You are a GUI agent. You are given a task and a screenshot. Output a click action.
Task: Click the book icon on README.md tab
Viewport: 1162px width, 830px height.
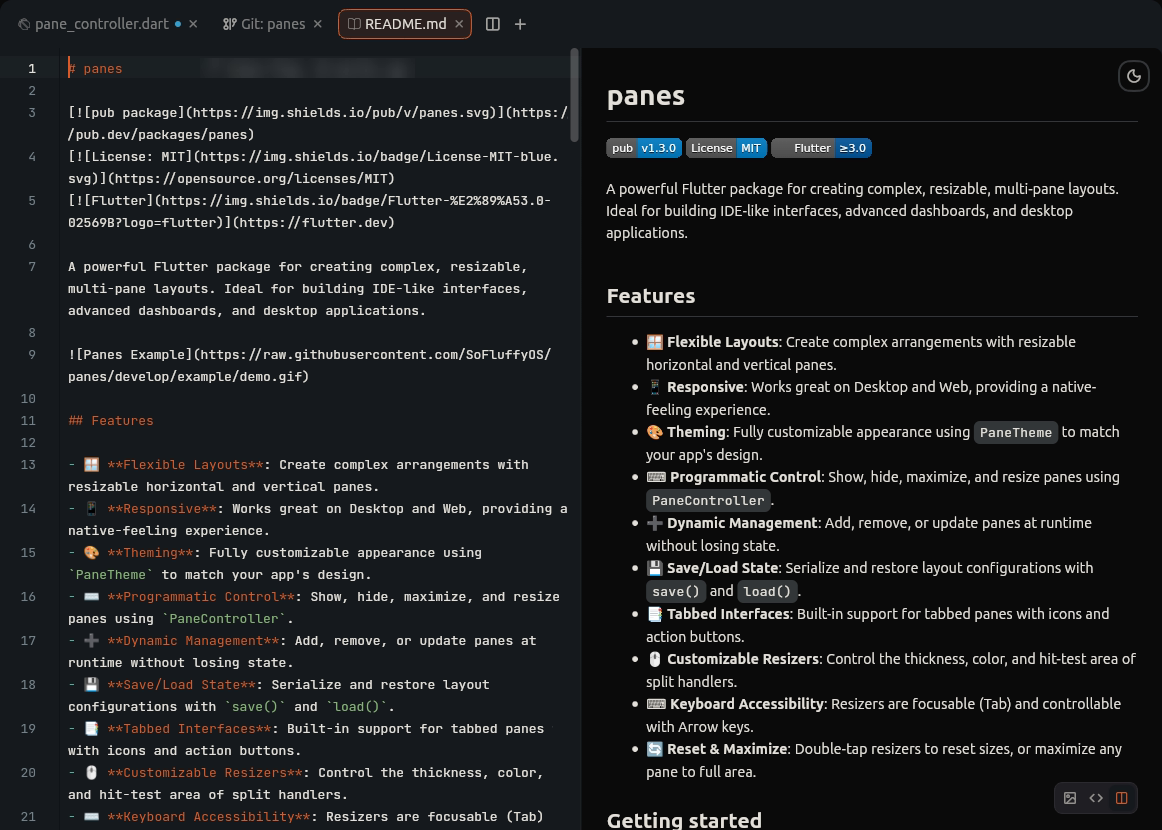point(354,24)
